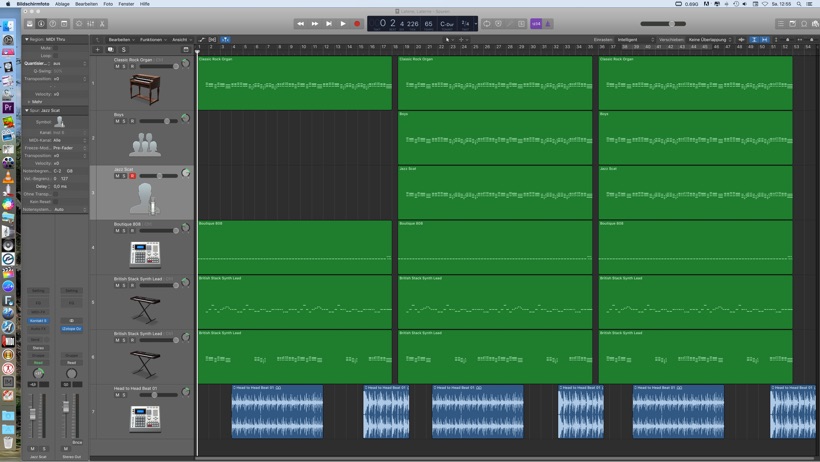
Task: Open the Hilfe menu in menu bar
Action: [144, 4]
